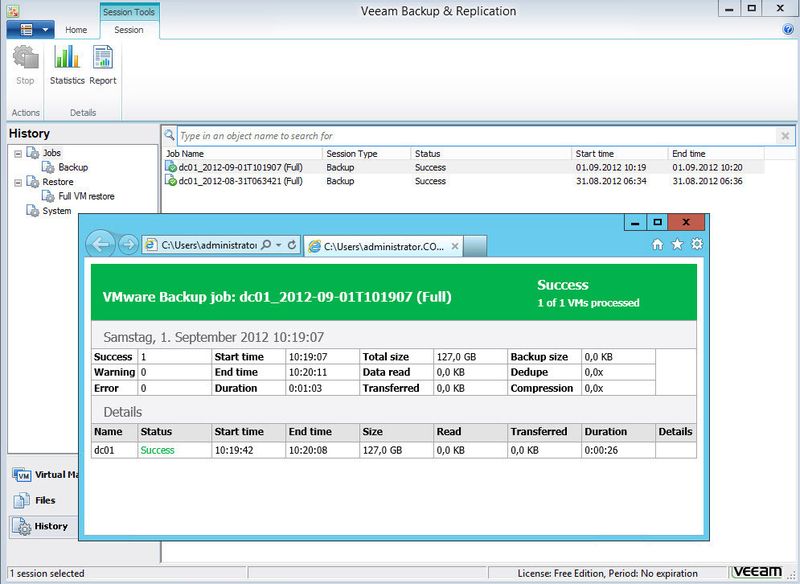Click the blue help question mark icon

coord(788,30)
